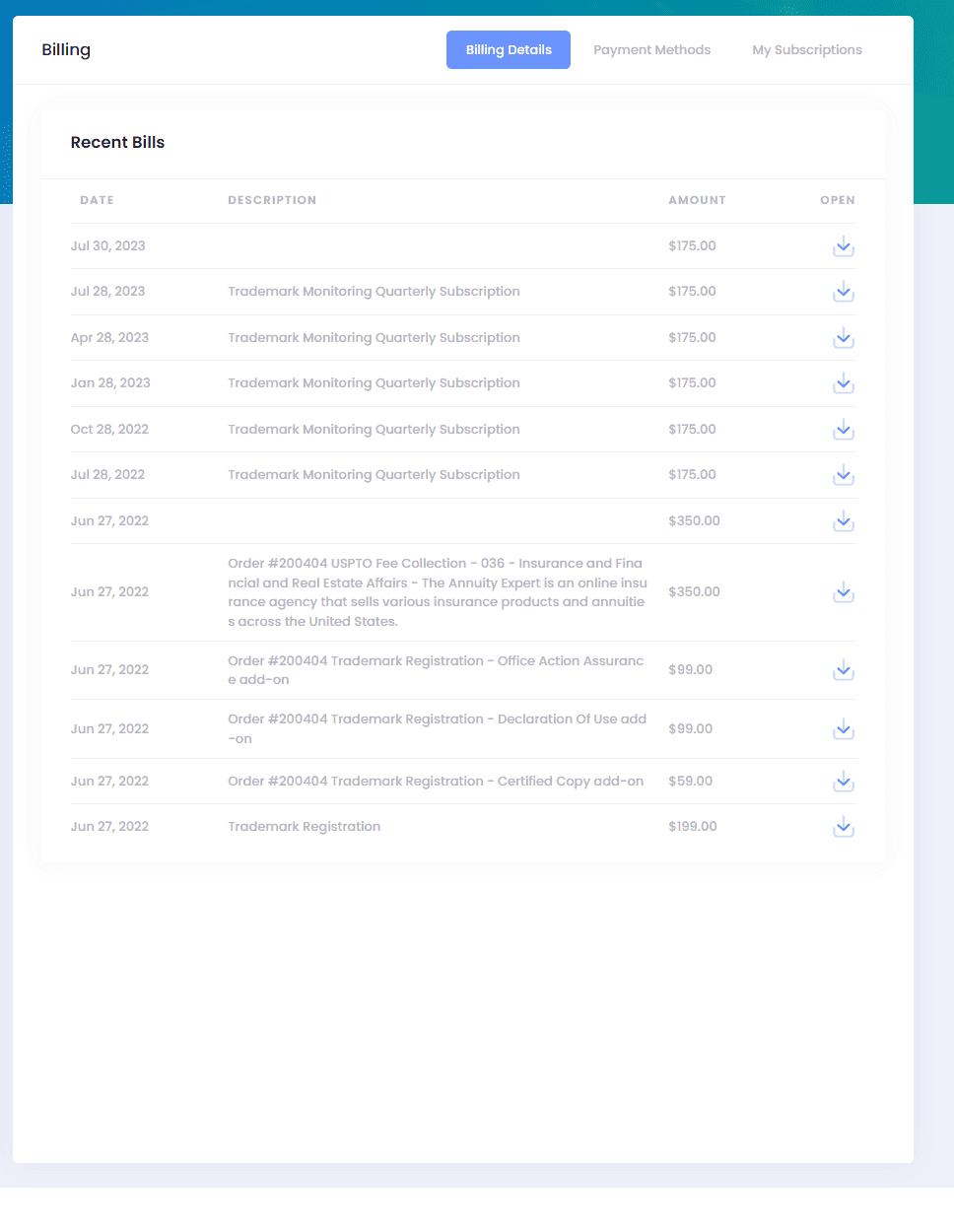Download the Certified Copy add-on bill

tap(843, 782)
